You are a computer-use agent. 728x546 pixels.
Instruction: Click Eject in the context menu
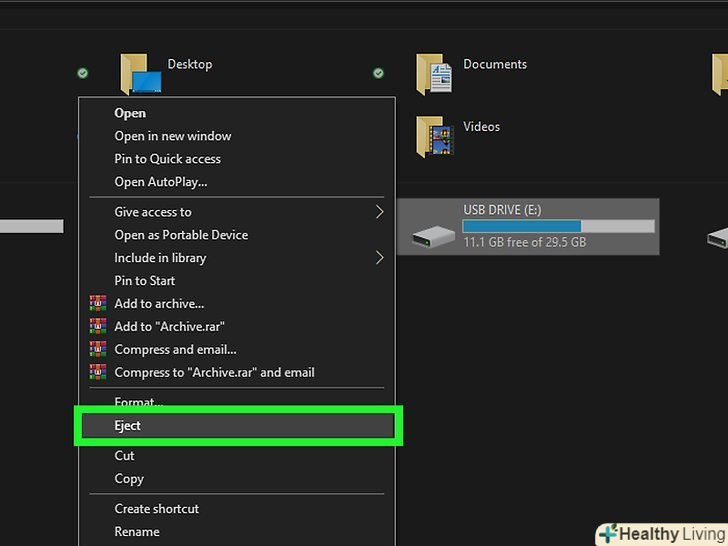coord(238,426)
